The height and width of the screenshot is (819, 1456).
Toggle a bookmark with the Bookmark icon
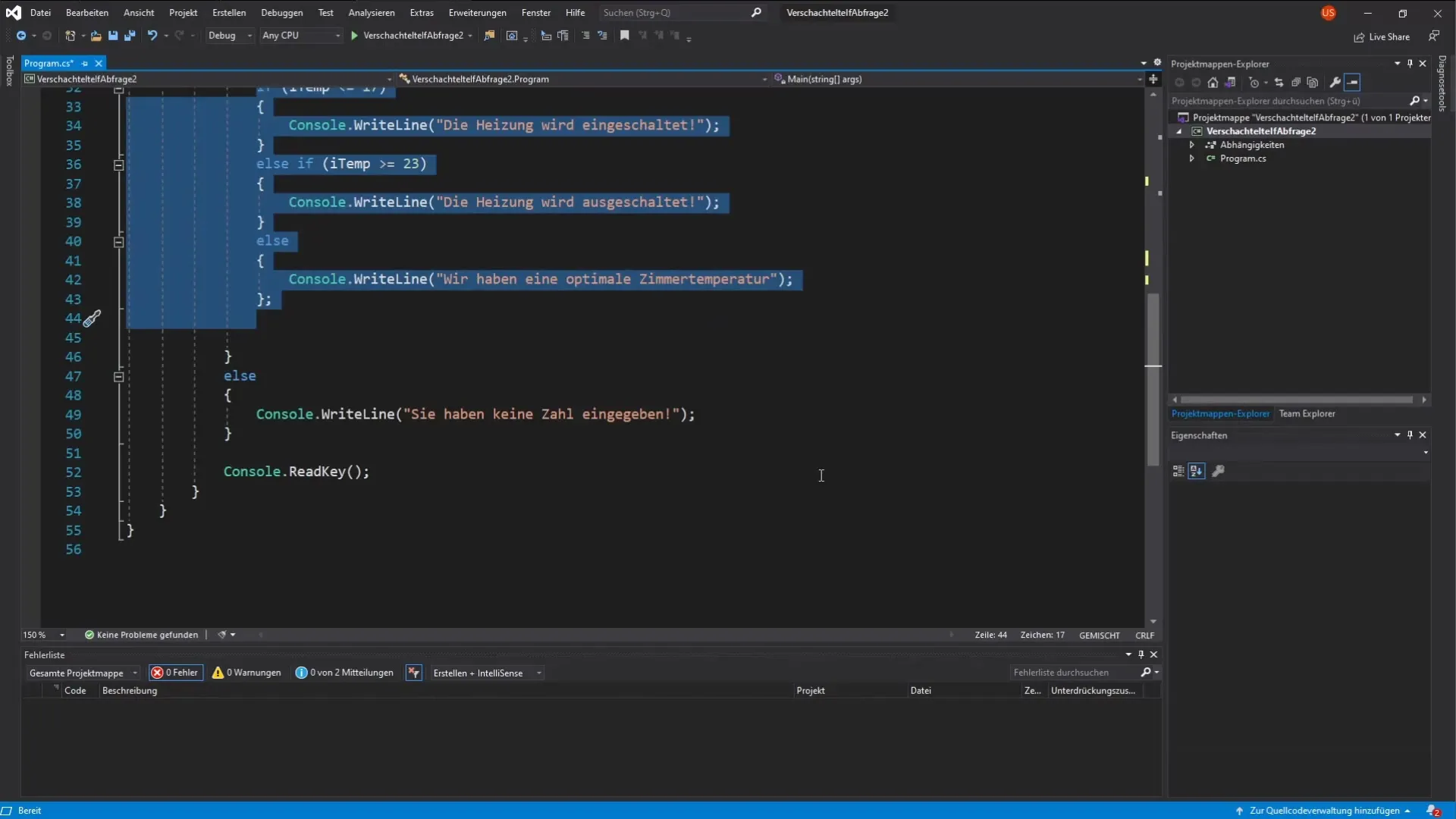625,36
